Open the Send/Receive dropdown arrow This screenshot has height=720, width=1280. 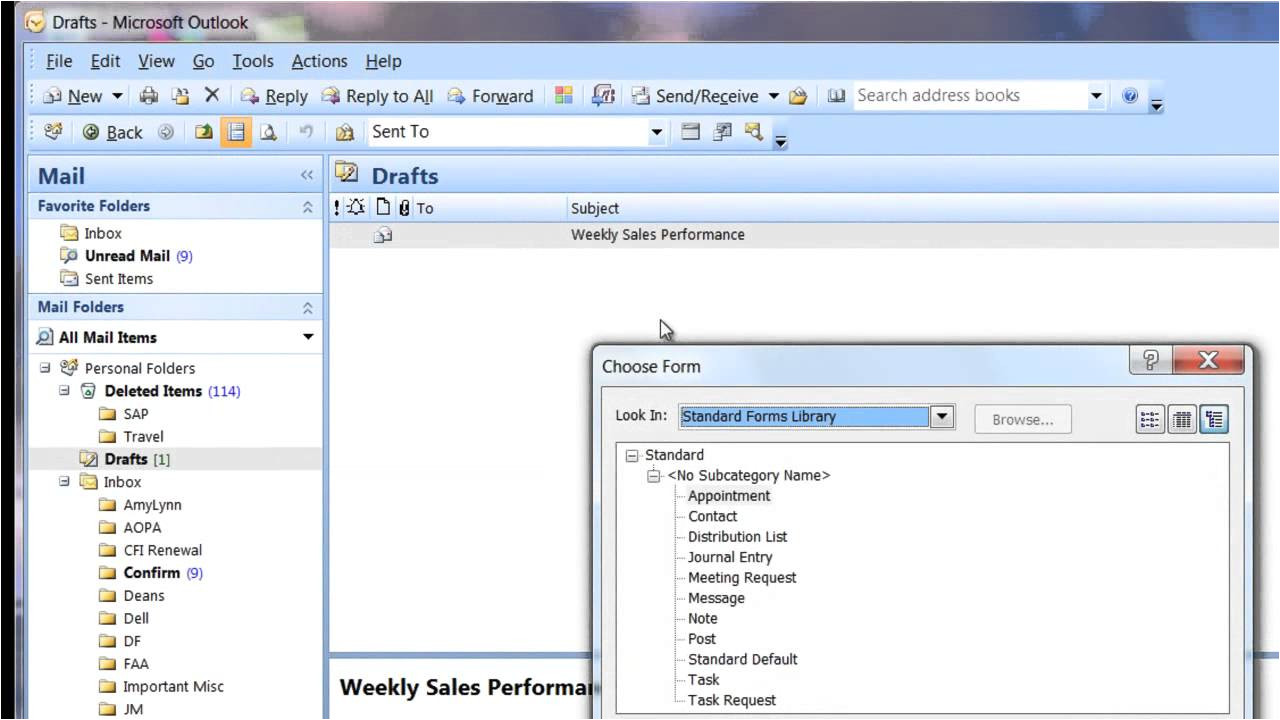point(773,96)
